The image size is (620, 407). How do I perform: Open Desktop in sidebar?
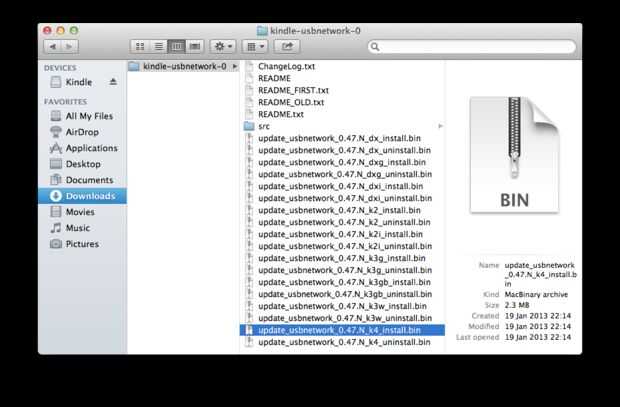coord(82,164)
